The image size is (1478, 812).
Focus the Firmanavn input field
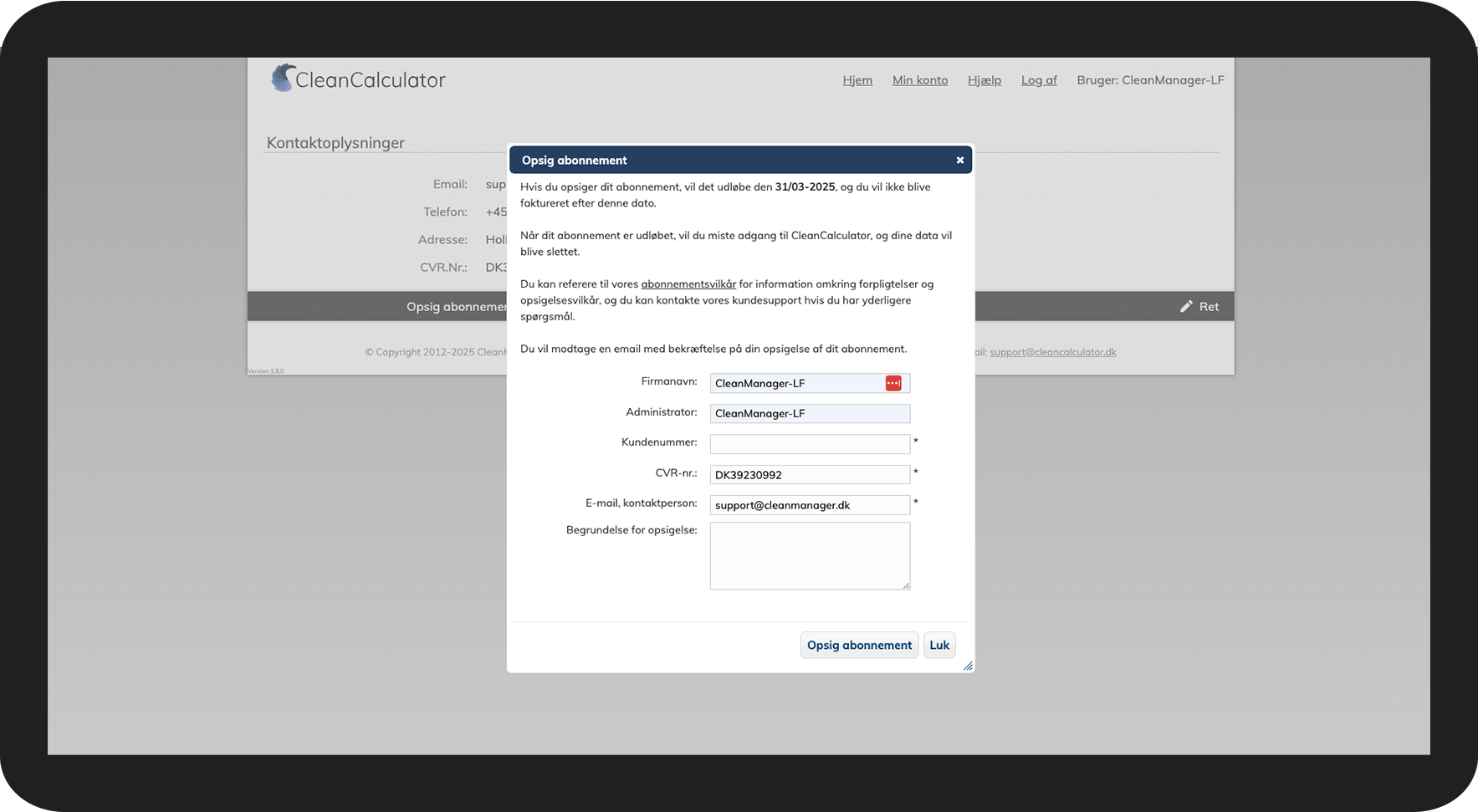[x=795, y=383]
